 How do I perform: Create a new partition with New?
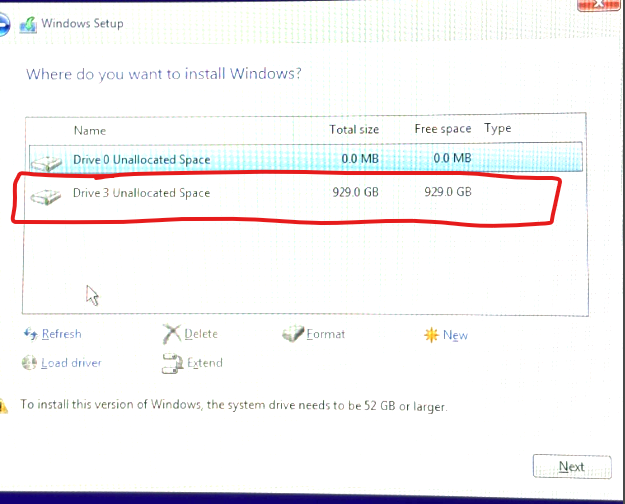[x=455, y=335]
